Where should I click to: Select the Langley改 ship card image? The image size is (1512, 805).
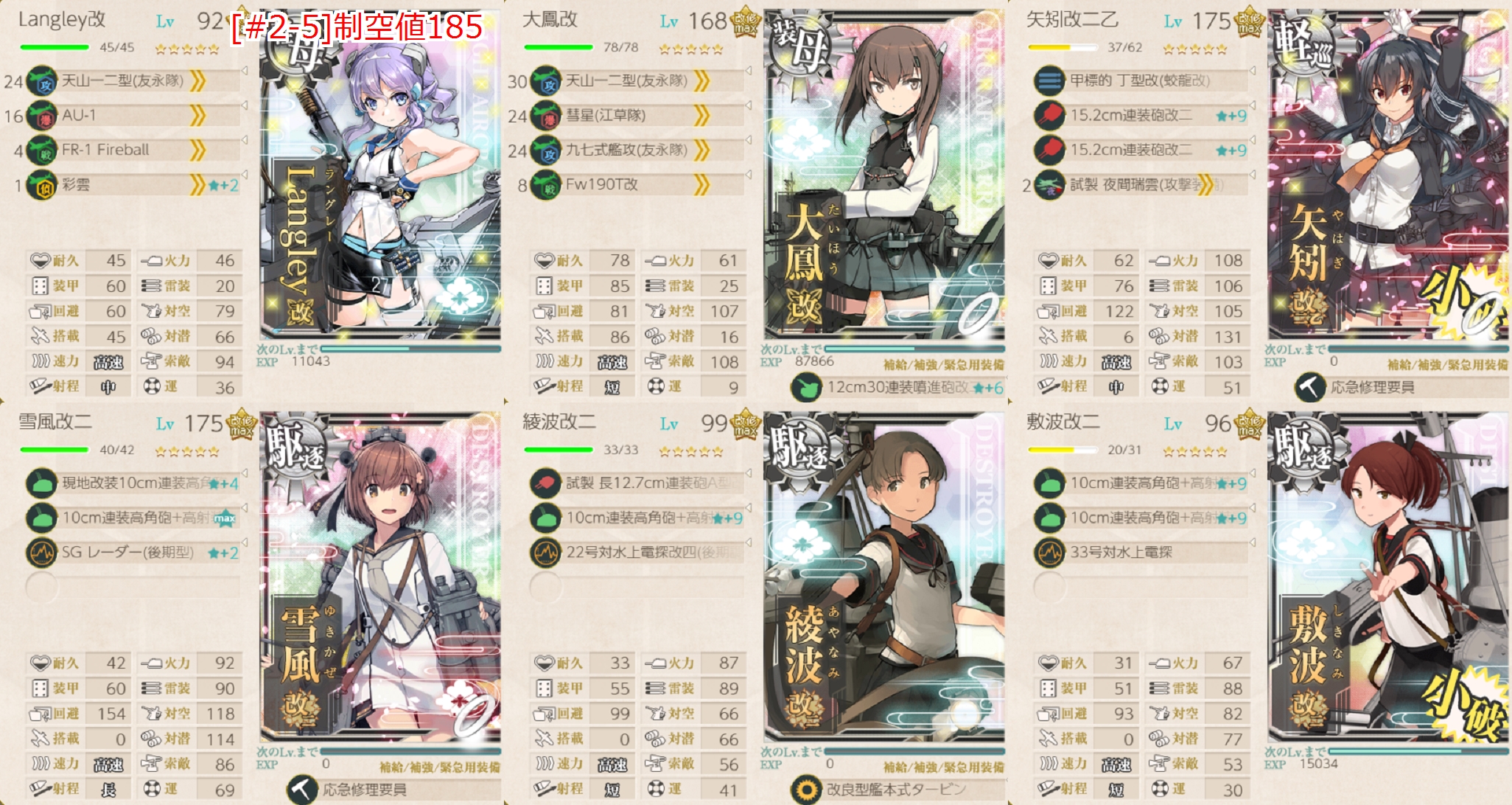[380, 175]
